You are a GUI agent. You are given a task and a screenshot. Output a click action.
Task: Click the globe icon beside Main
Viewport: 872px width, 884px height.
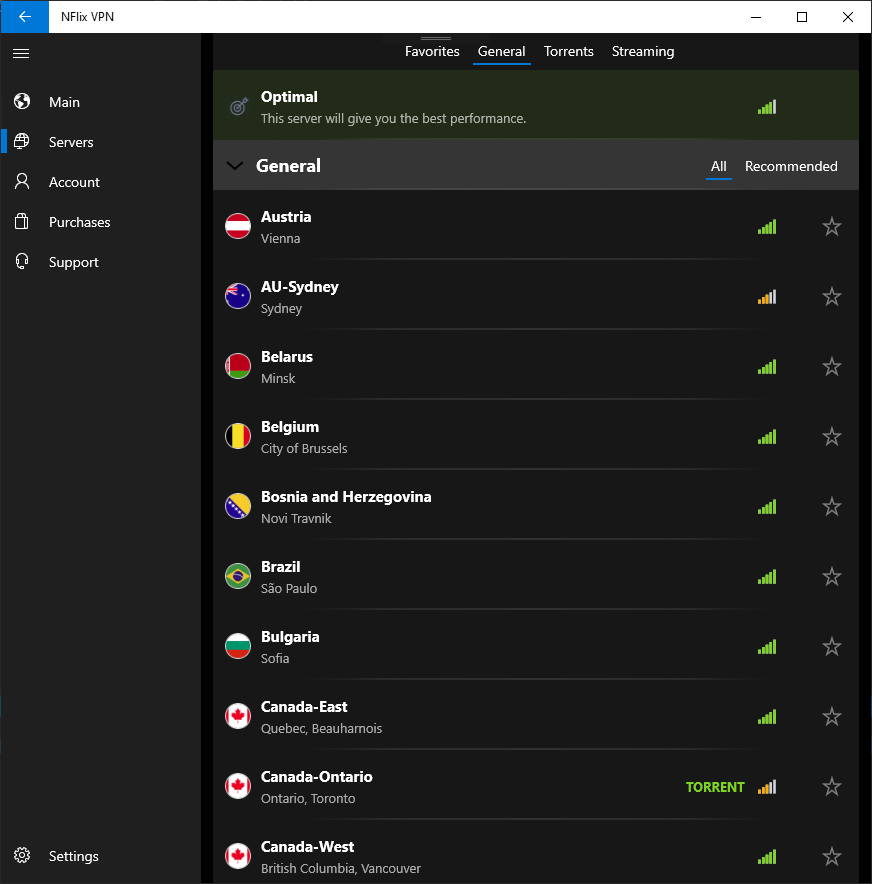pos(23,102)
